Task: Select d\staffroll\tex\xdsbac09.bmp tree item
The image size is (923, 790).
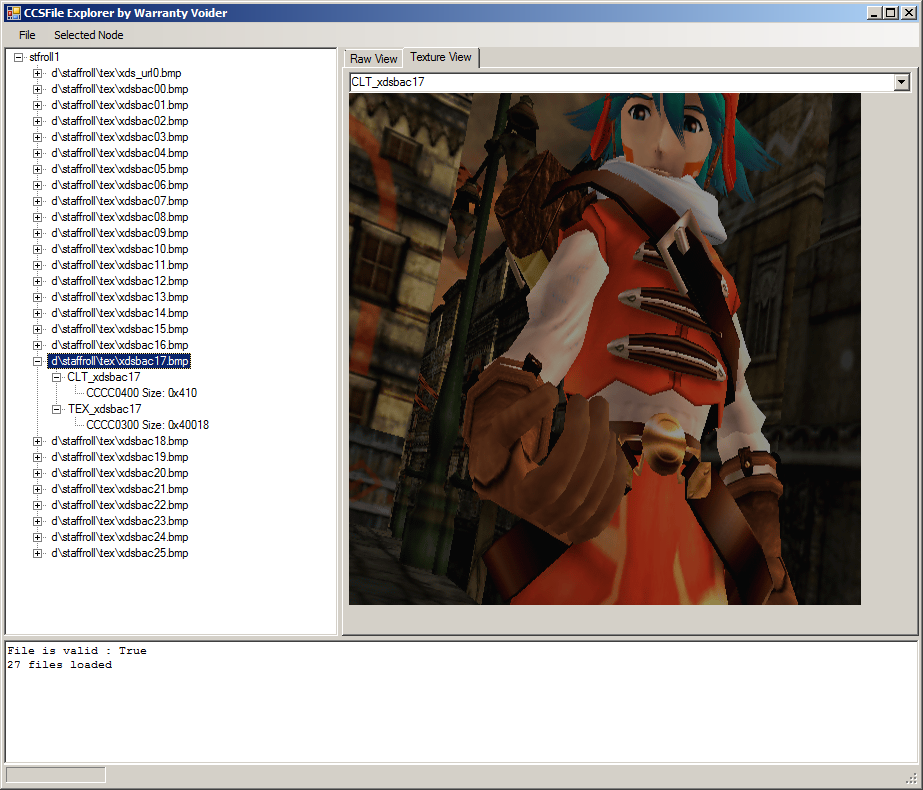Action: tap(119, 233)
